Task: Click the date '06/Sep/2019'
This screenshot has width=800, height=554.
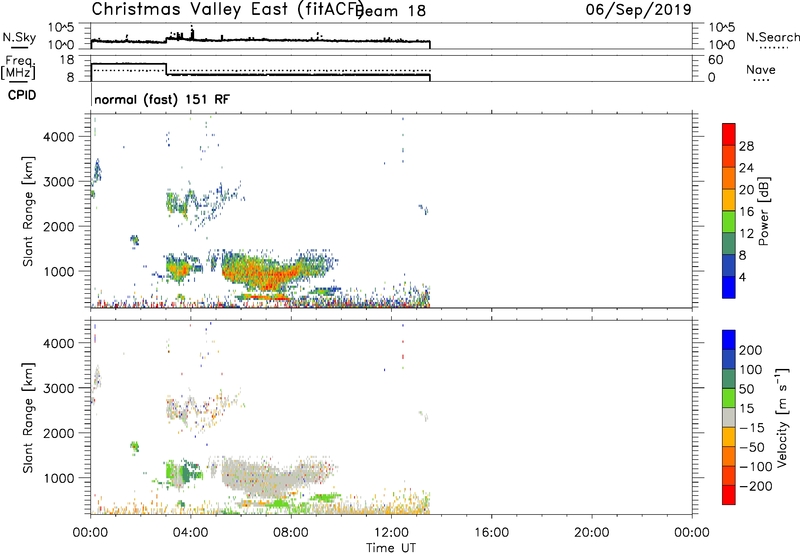Action: tap(638, 9)
